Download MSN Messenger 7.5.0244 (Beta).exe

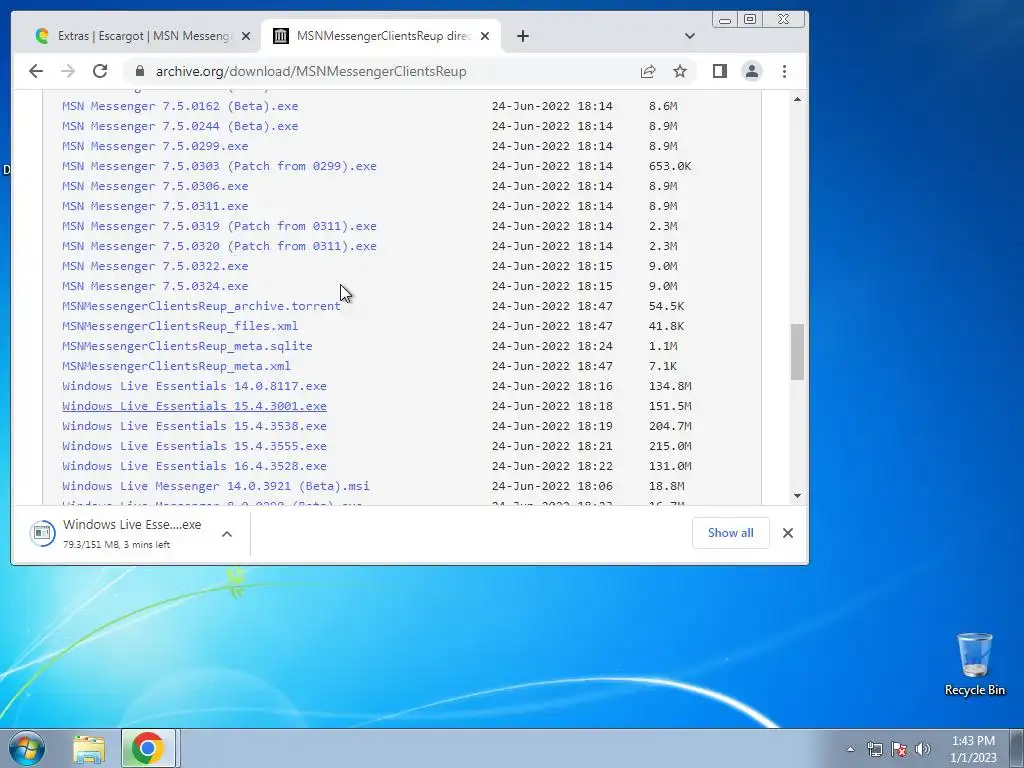pos(180,126)
